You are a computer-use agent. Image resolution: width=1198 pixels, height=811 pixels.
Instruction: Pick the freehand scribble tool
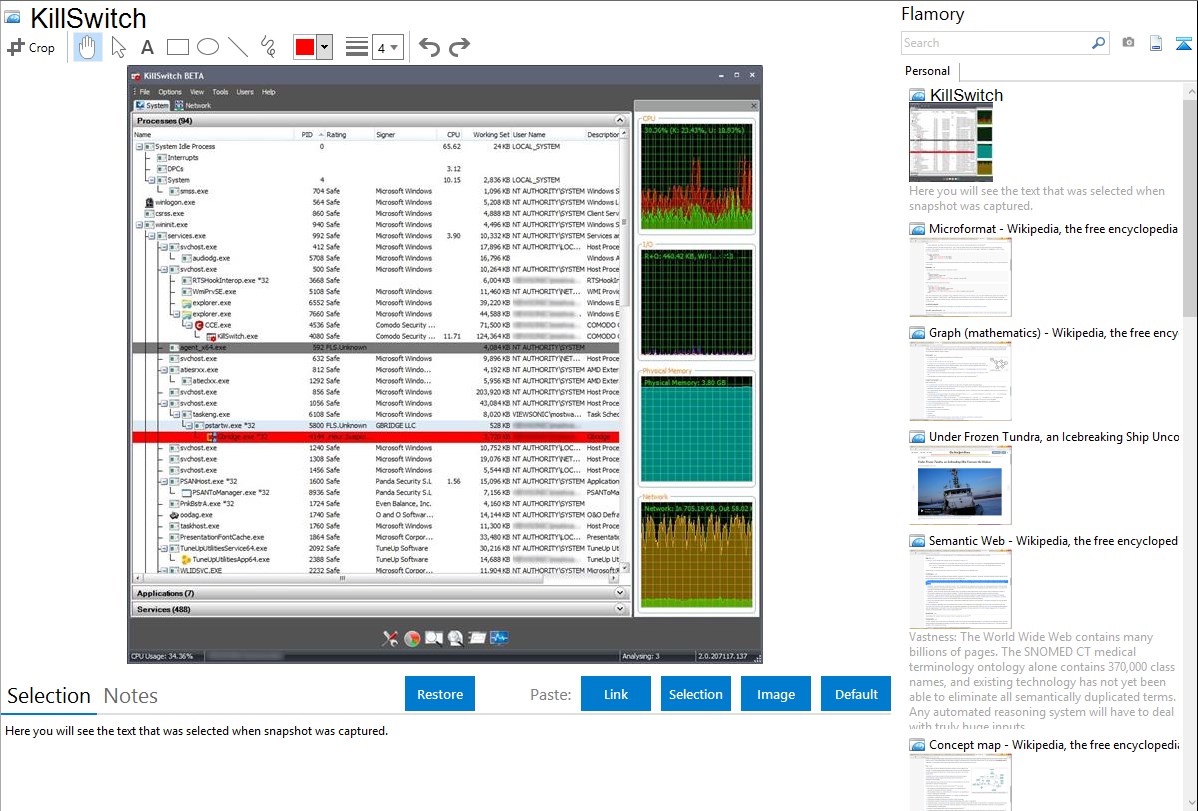[268, 47]
